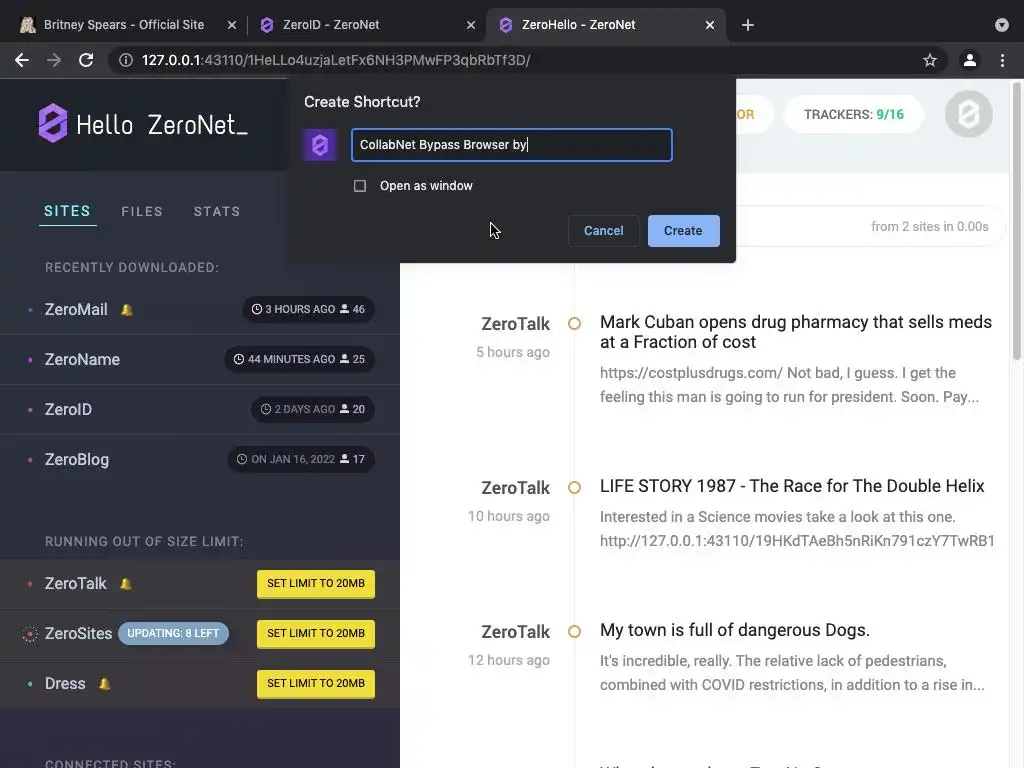Switch to Britney Spears - Official Site tab
The width and height of the screenshot is (1024, 768).
click(x=123, y=25)
